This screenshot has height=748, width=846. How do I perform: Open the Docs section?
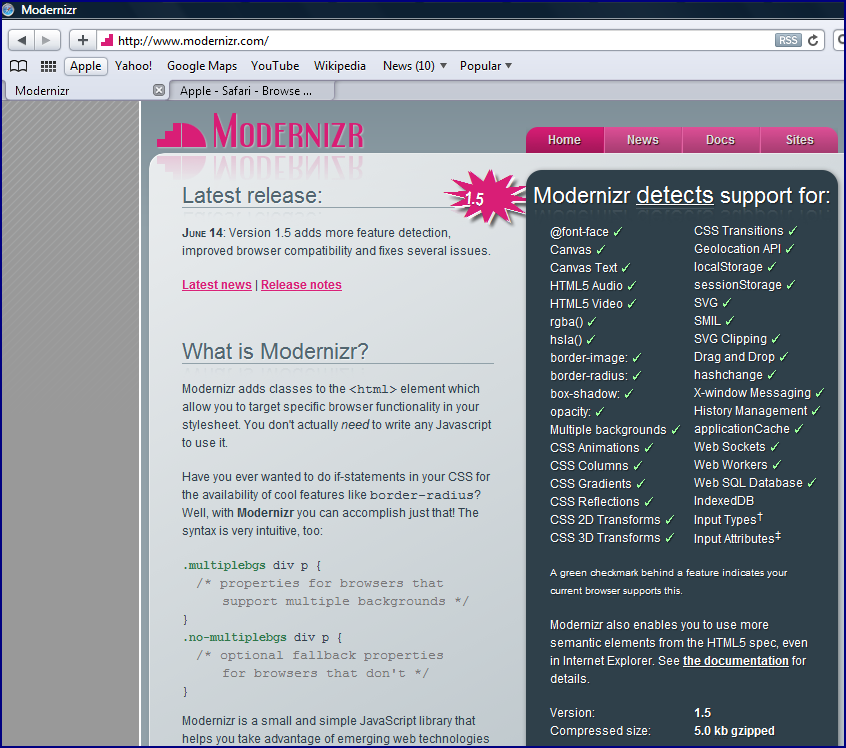point(721,141)
